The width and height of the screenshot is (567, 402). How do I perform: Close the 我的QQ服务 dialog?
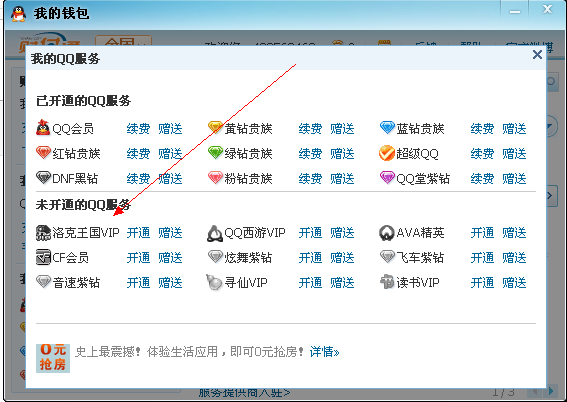click(537, 55)
